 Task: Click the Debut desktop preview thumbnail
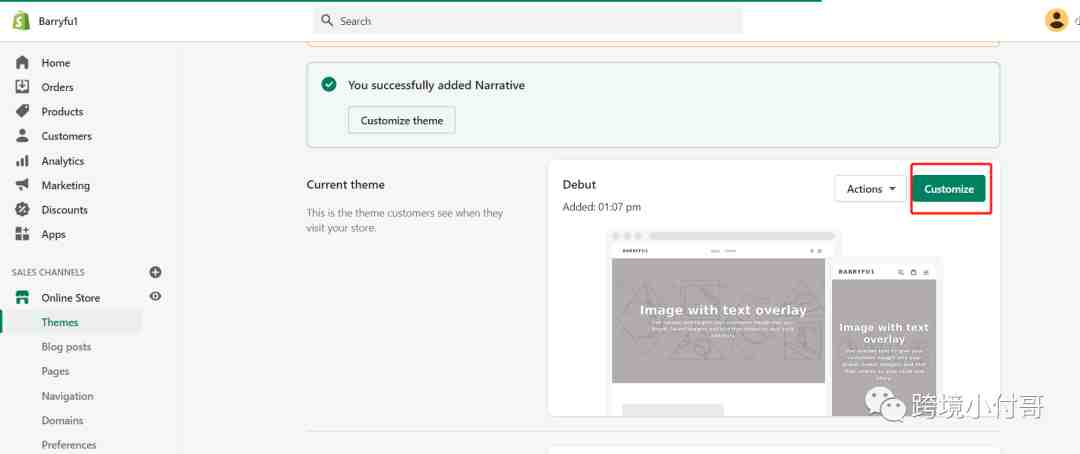[718, 320]
